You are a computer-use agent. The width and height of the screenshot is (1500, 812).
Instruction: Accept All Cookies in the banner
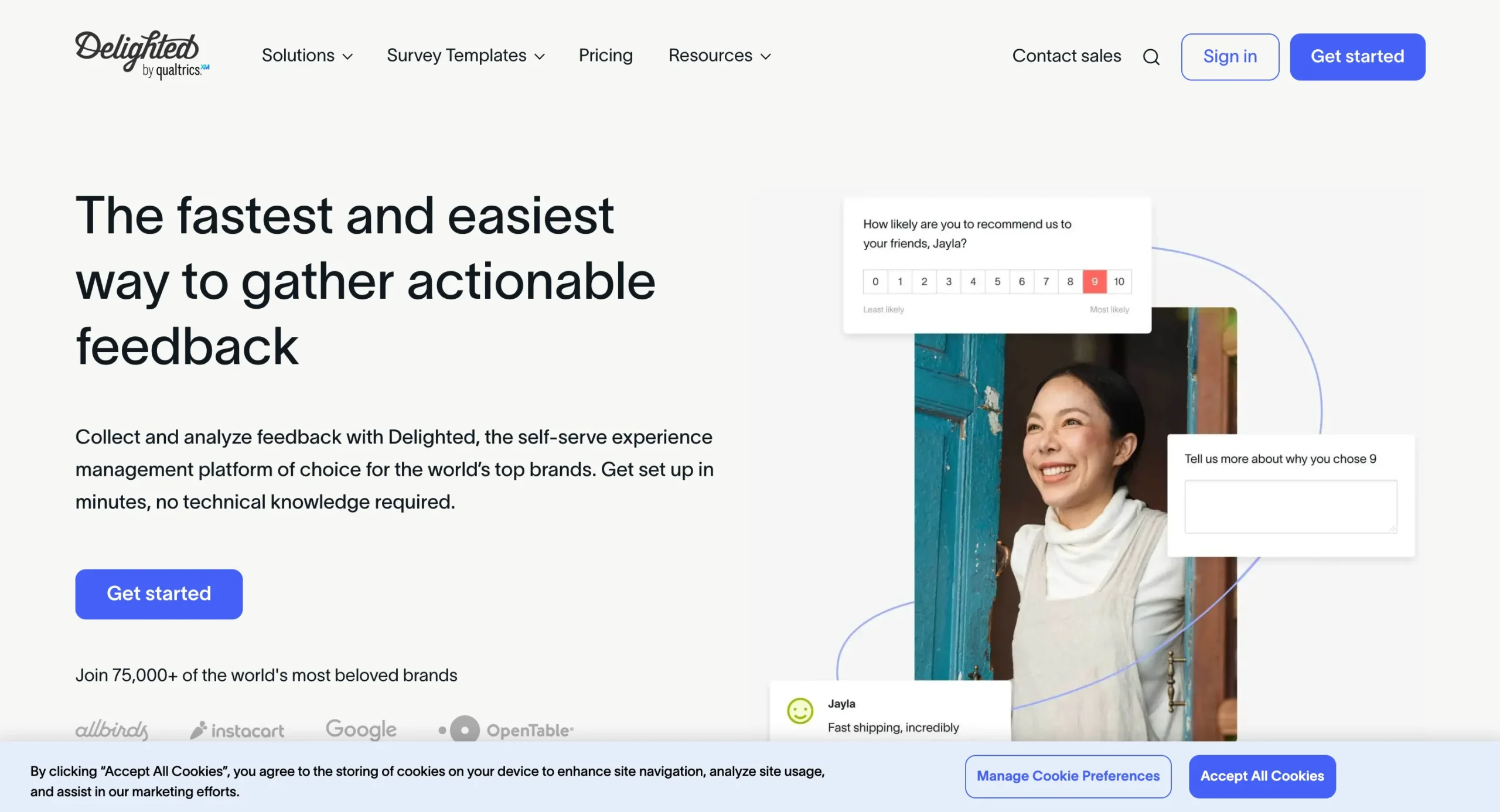pos(1262,776)
